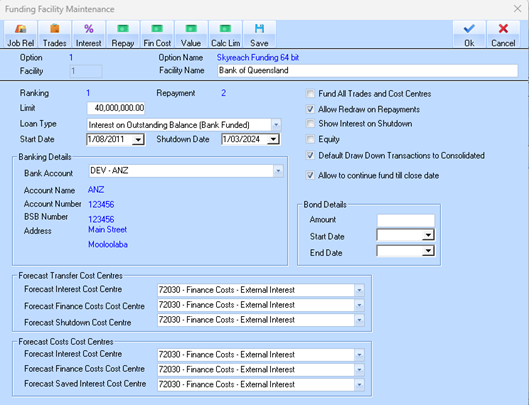Click the ANZ account name value
Screen dimensions: 529x405
pos(96,190)
